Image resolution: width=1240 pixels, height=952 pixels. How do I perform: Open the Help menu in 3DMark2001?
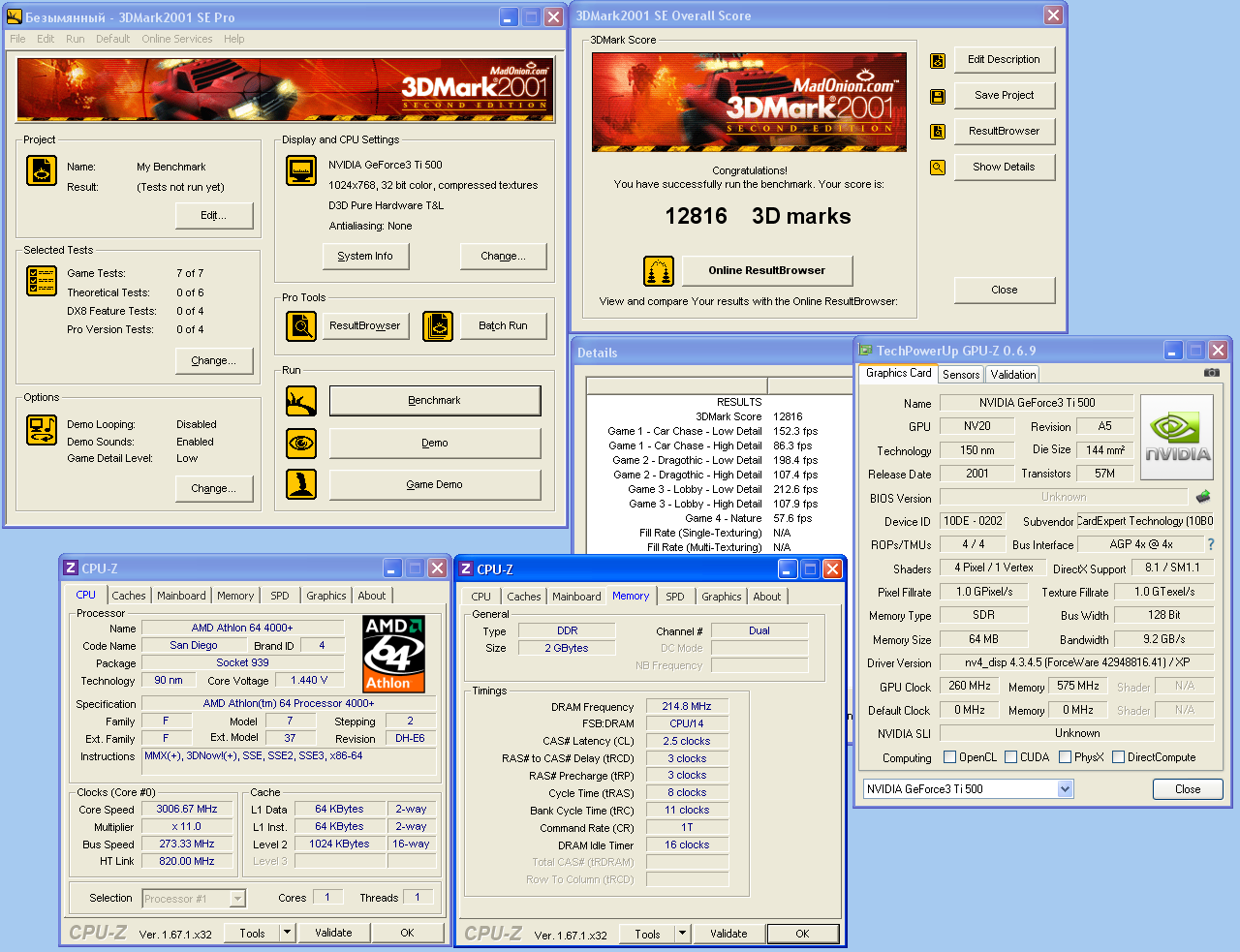(x=234, y=39)
